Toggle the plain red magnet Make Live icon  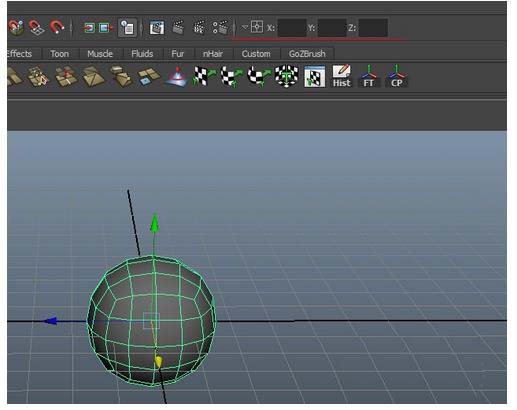pos(57,27)
